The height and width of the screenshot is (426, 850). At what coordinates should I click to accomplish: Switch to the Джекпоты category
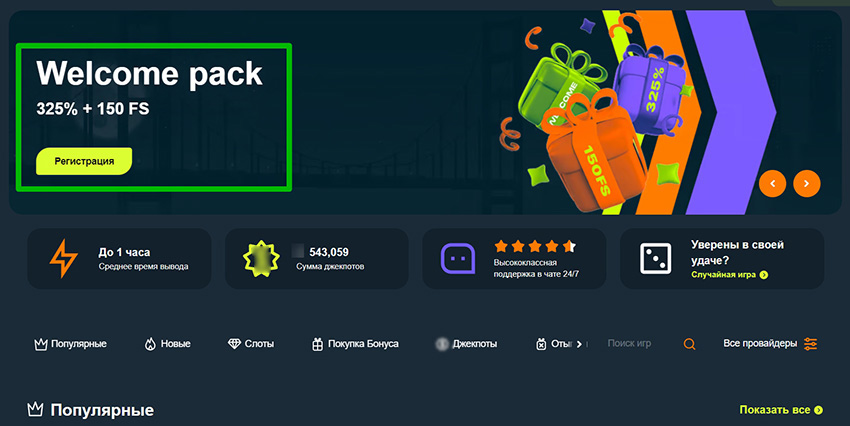[466, 344]
